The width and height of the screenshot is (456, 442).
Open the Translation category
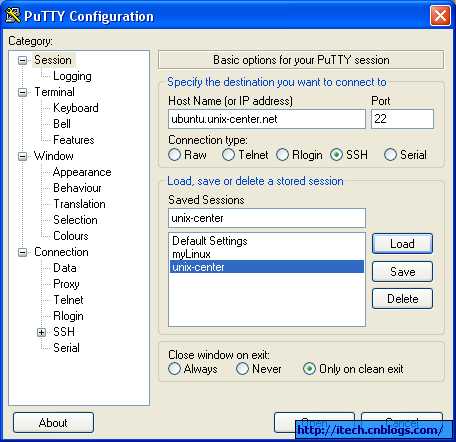pyautogui.click(x=79, y=204)
